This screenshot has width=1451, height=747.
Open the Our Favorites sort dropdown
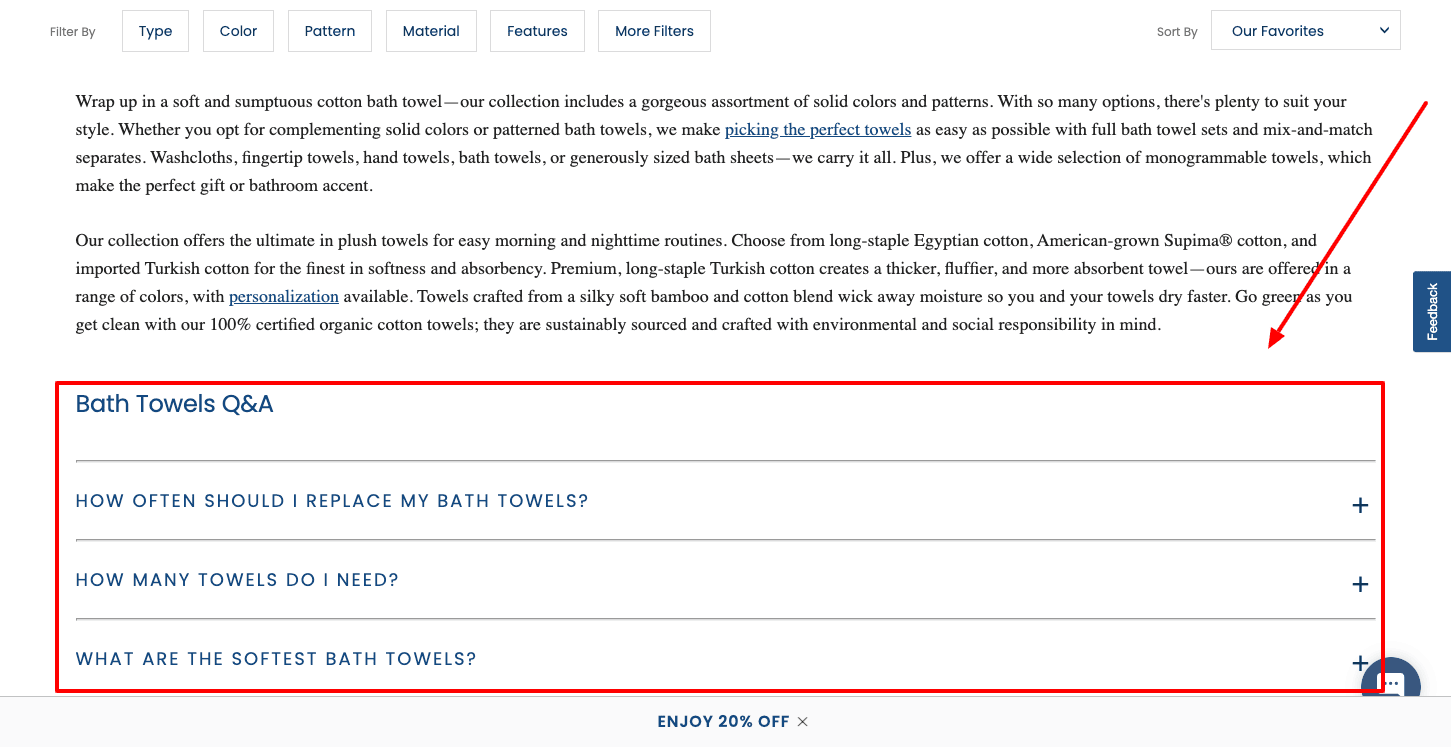coord(1306,30)
